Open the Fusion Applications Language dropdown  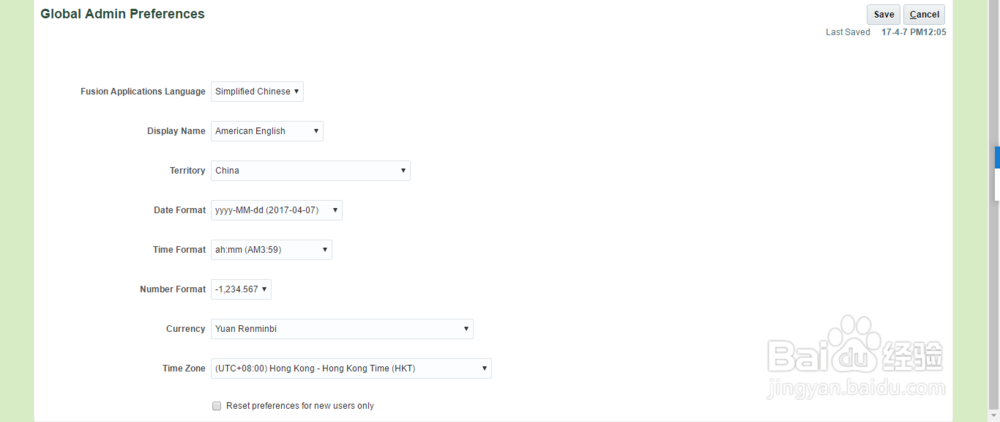pyautogui.click(x=256, y=92)
